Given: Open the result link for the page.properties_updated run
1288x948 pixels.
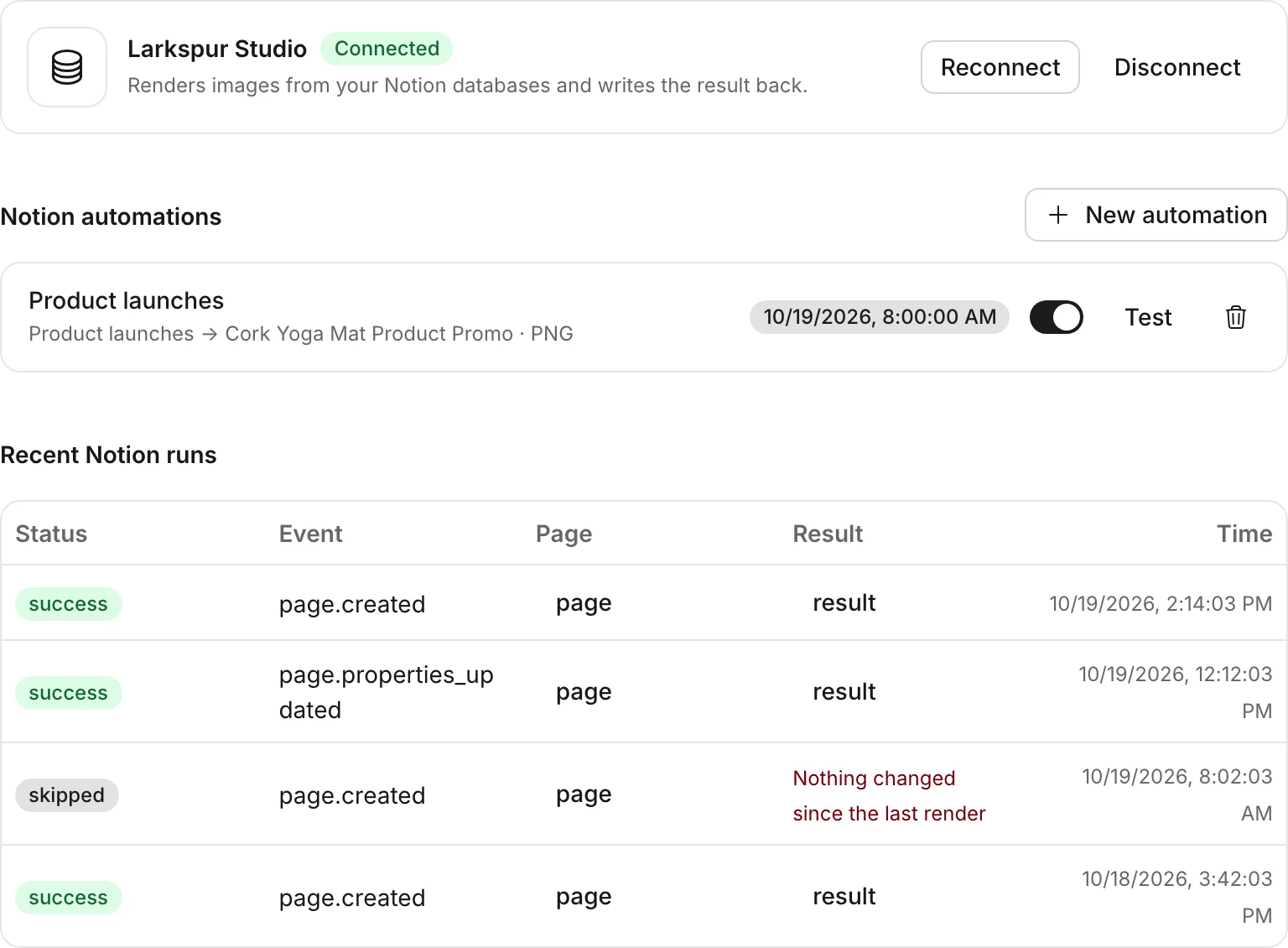Looking at the screenshot, I should (x=844, y=692).
